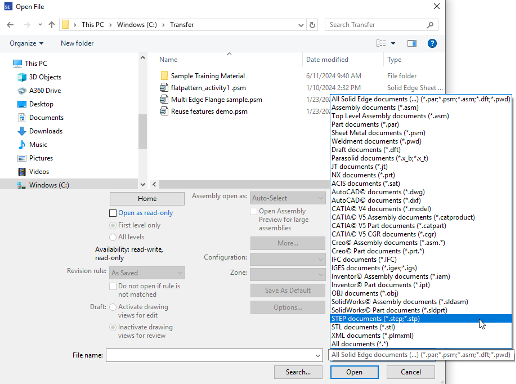Viewport: 516px width, 384px height.
Task: Click the More... button
Action: pos(288,243)
